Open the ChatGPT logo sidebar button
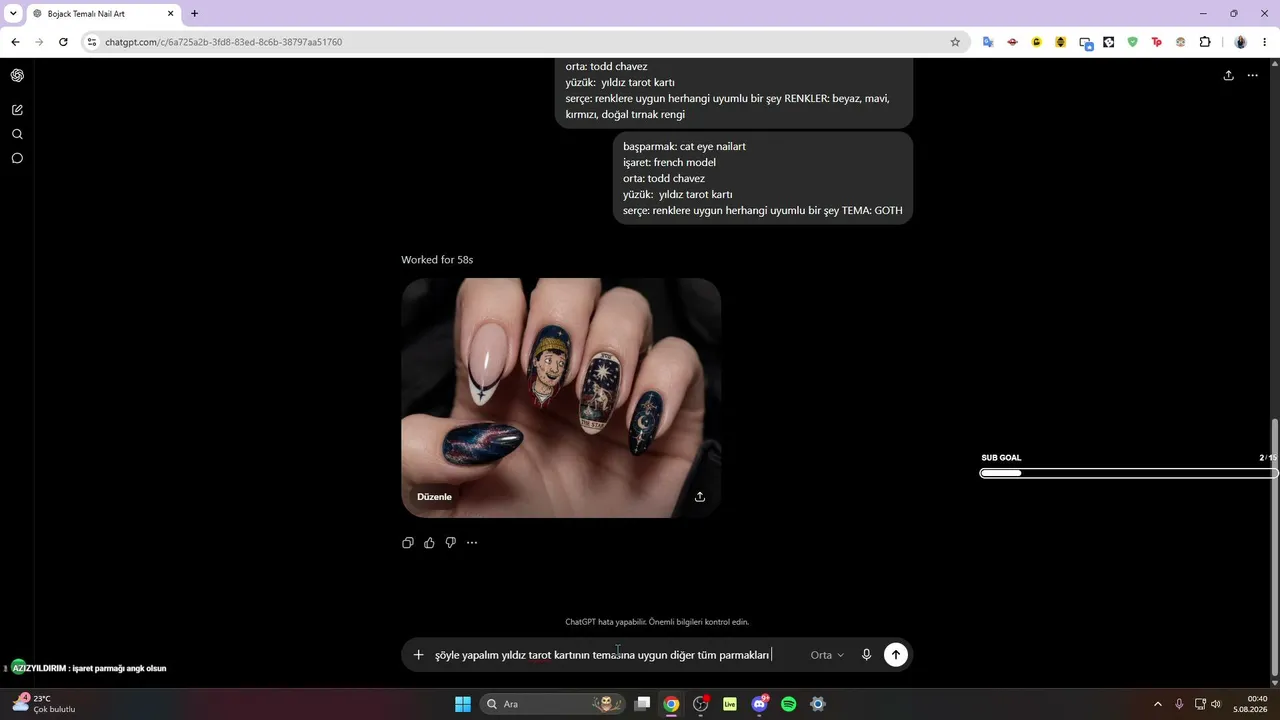The image size is (1280, 720). 17,75
